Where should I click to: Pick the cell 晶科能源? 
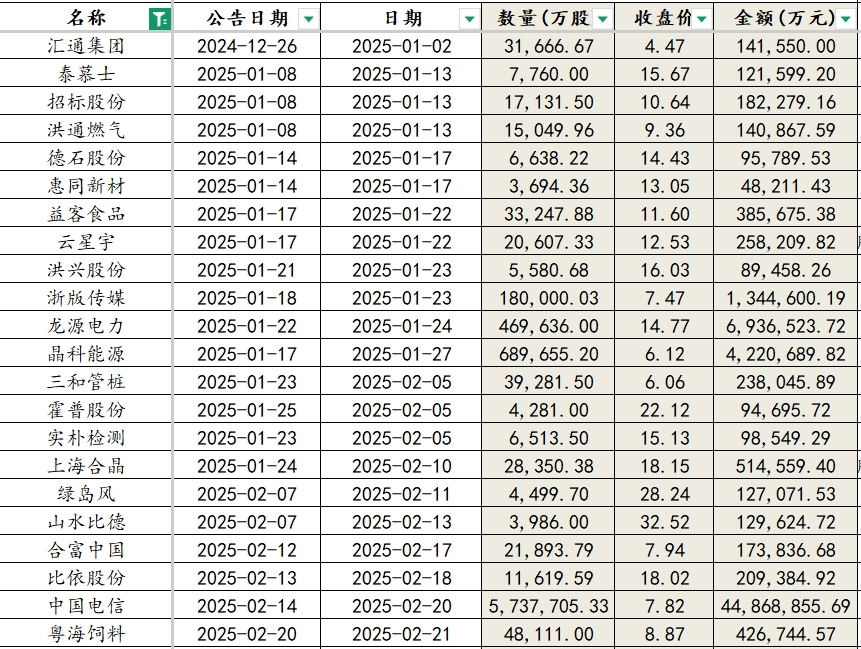tap(86, 354)
